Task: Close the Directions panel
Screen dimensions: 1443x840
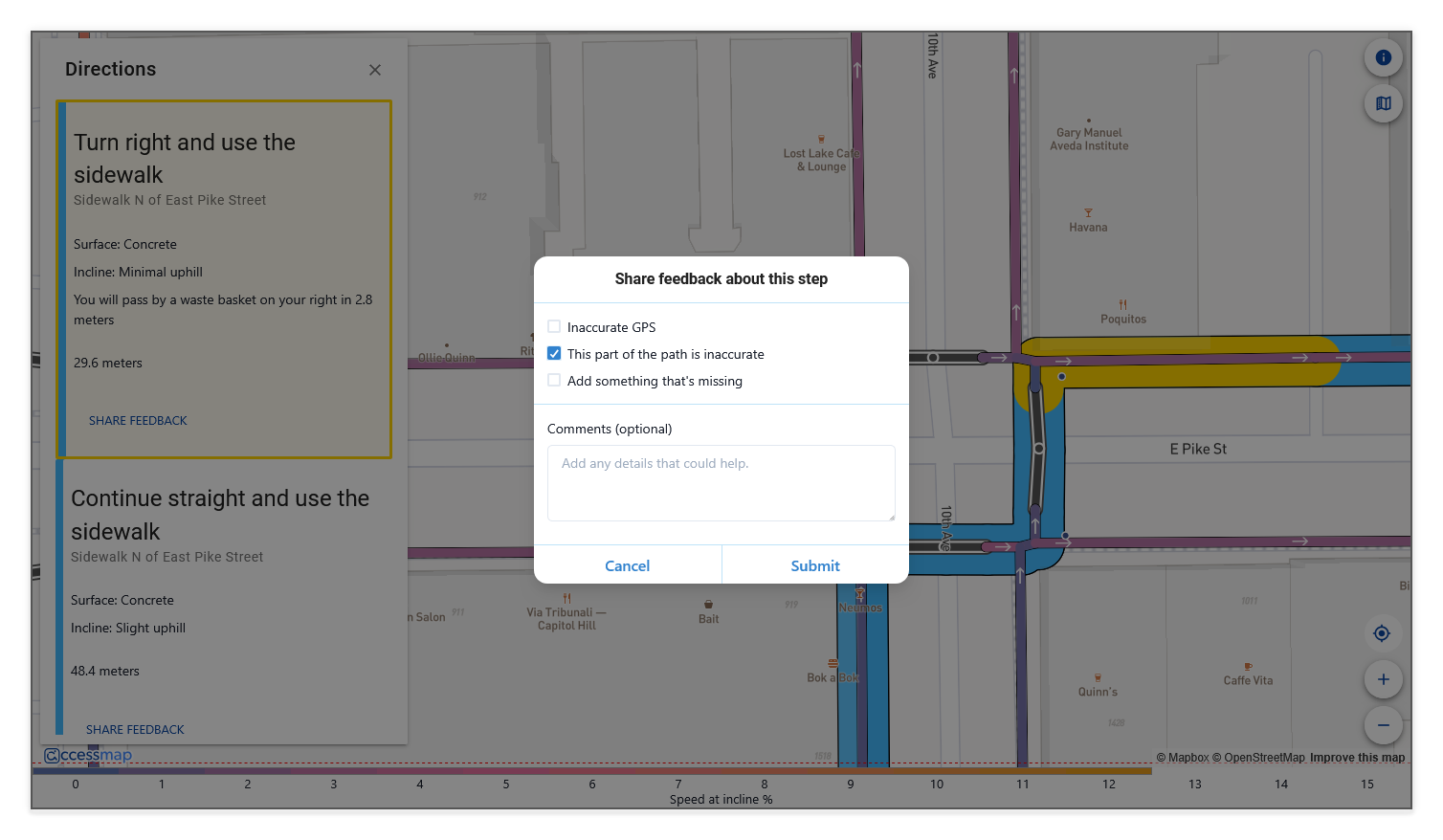Action: click(375, 70)
